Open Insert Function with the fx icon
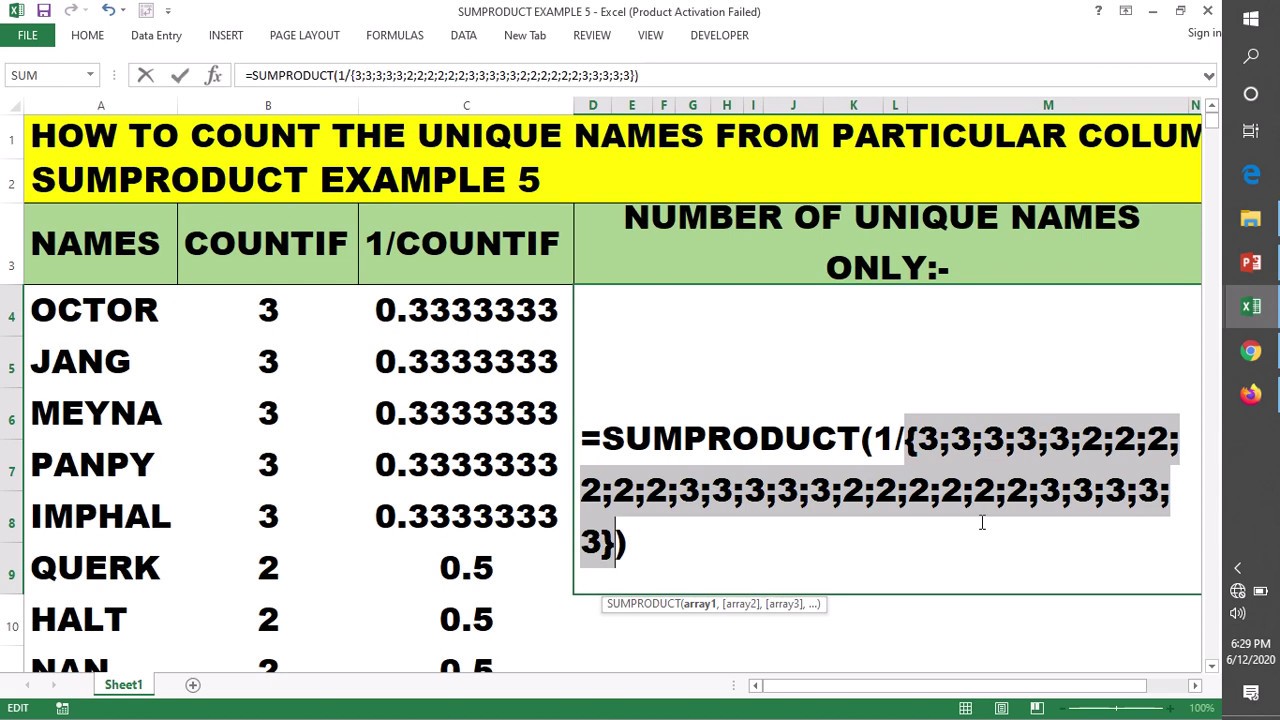The width and height of the screenshot is (1280, 720). (213, 75)
